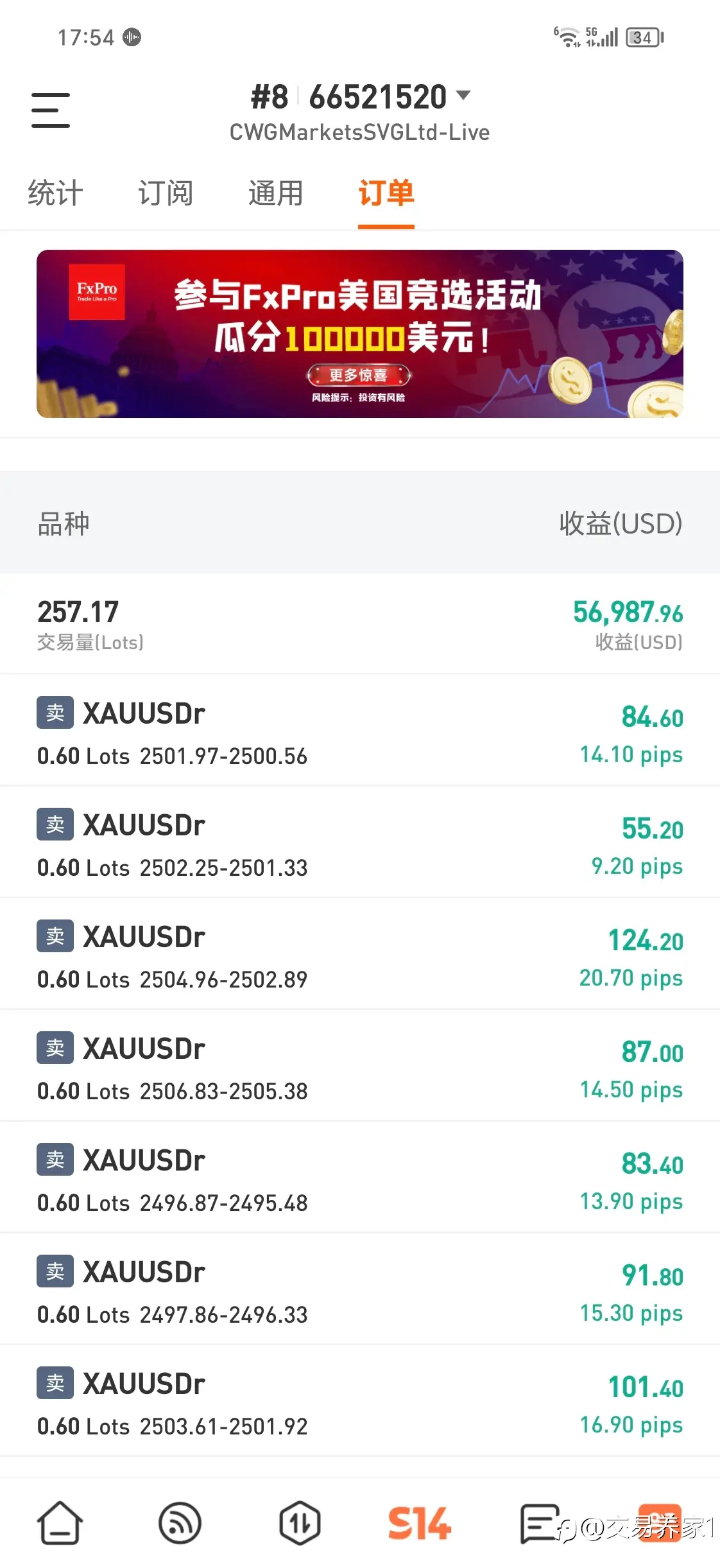Viewport: 720px width, 1568px height.
Task: Open the hamburger menu icon
Action: [x=51, y=110]
